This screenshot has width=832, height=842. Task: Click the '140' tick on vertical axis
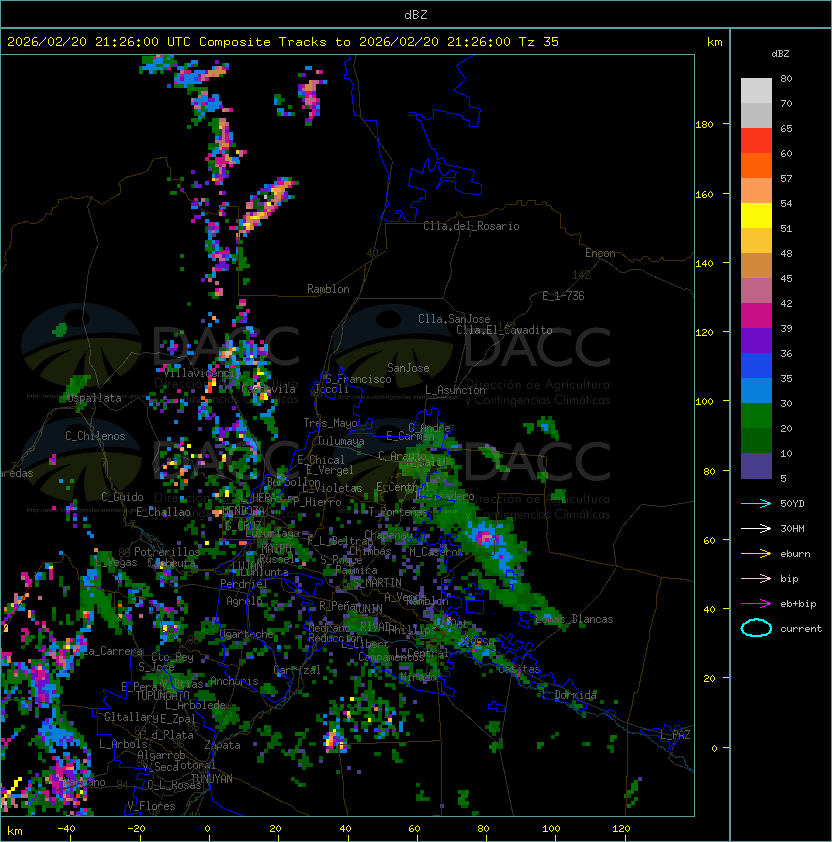pos(704,264)
